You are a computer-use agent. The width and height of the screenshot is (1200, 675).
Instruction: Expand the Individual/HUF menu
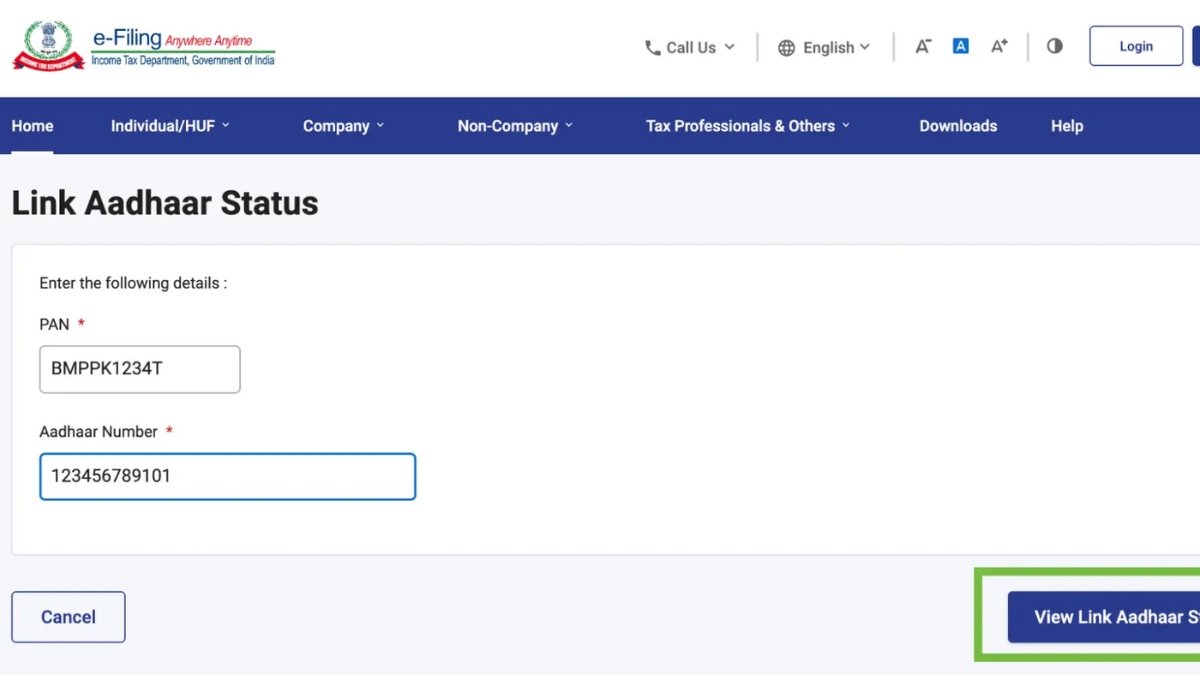coord(170,126)
